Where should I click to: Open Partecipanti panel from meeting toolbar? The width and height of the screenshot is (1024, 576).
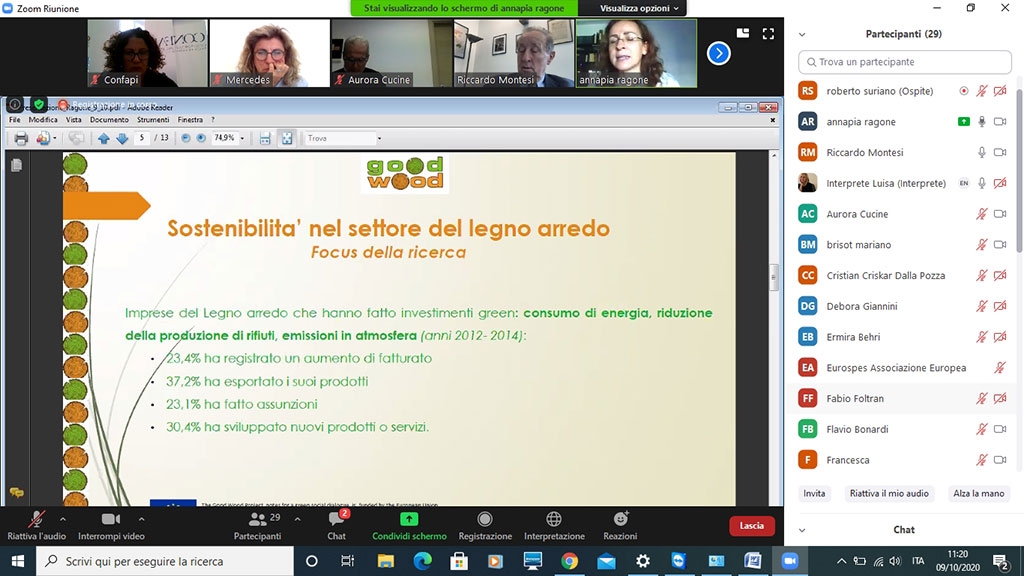257,526
